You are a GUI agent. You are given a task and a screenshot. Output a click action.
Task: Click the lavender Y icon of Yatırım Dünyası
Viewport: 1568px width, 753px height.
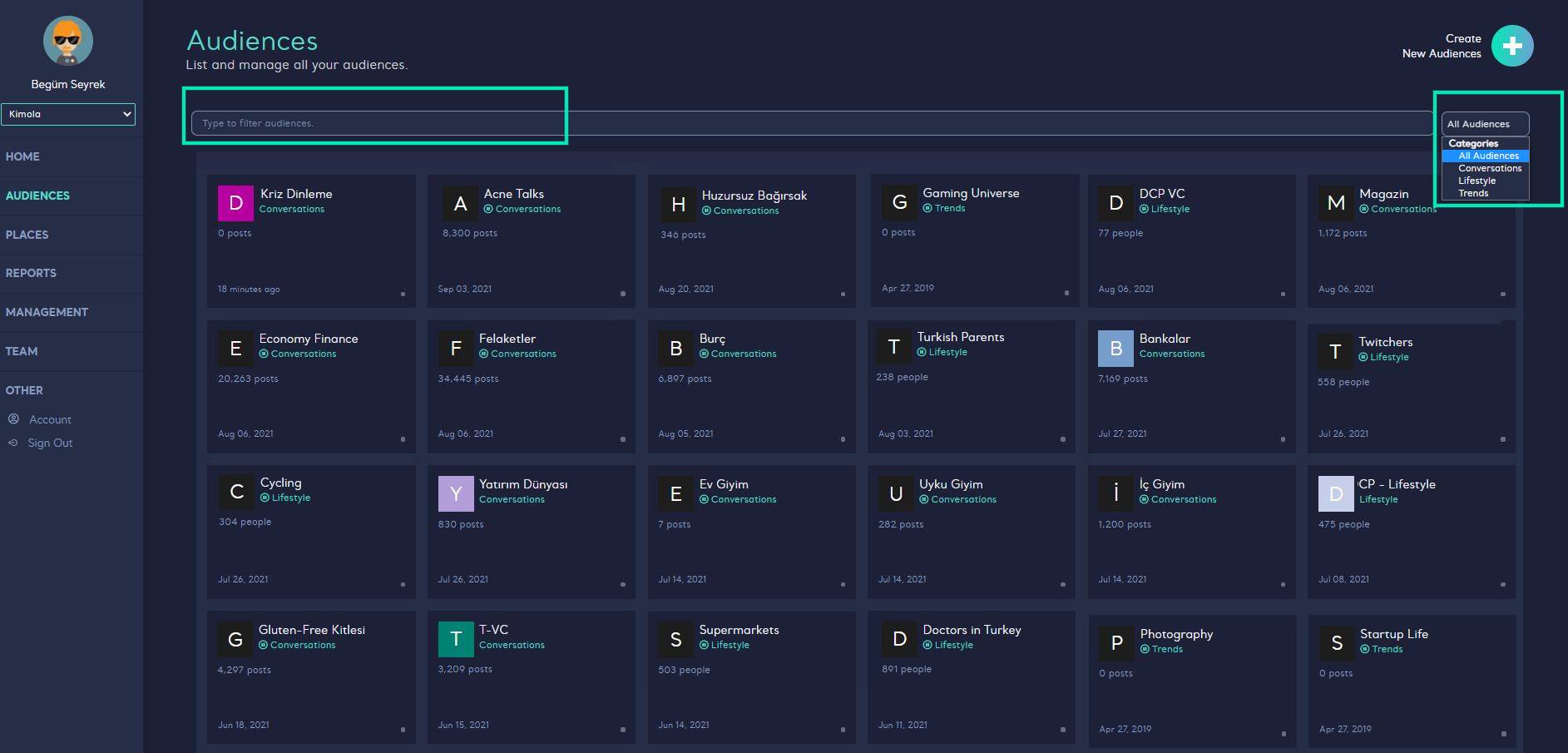455,494
